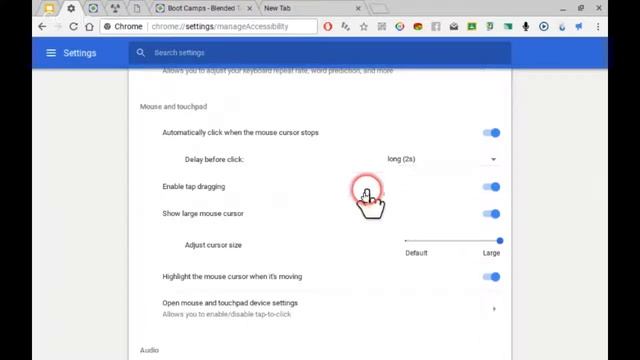Viewport: 640px width, 360px height.
Task: Click the 'Delay before click:' label
Action: tap(214, 160)
